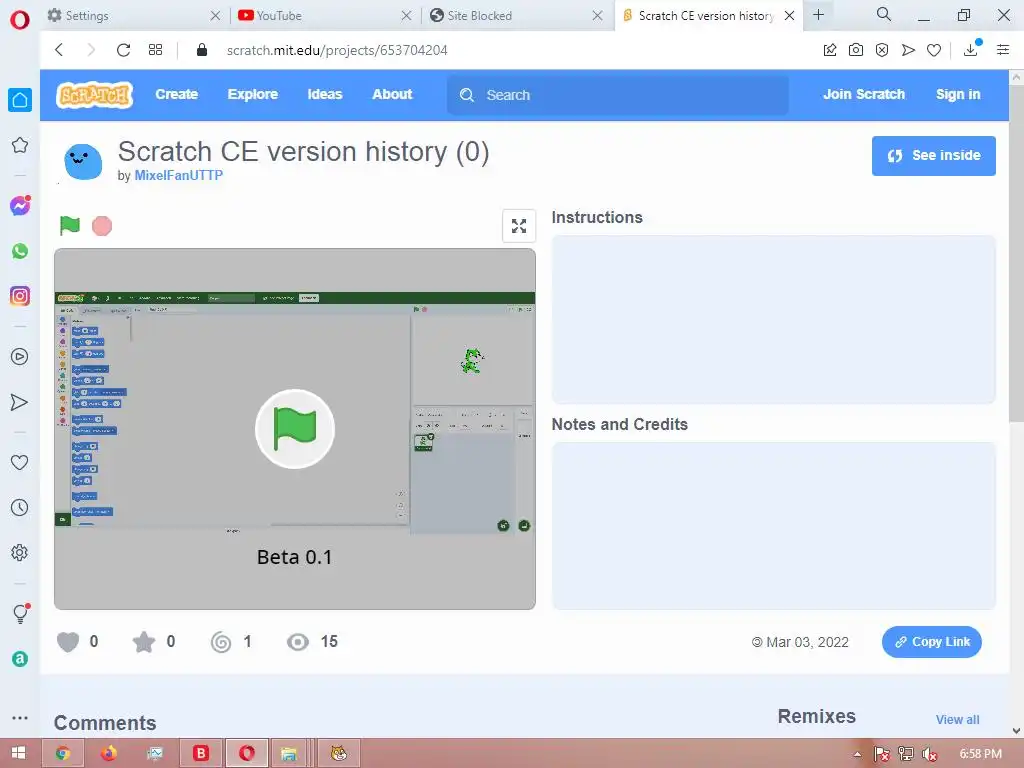Open bookmarks star in Opera sidebar

(20, 145)
